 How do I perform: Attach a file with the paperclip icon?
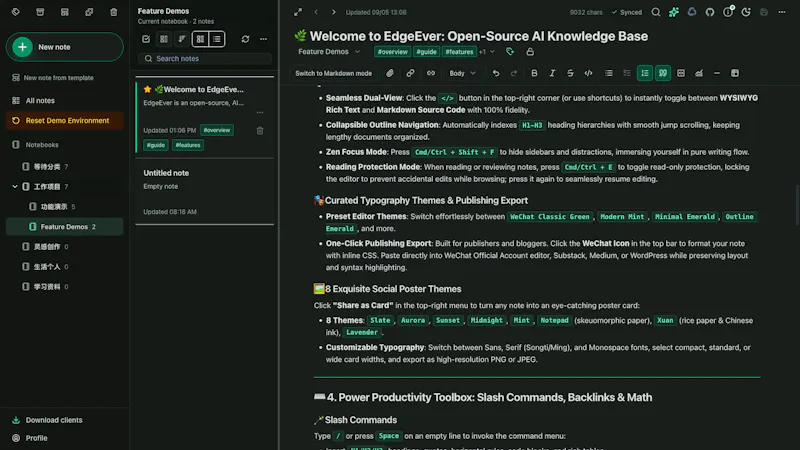tap(390, 73)
